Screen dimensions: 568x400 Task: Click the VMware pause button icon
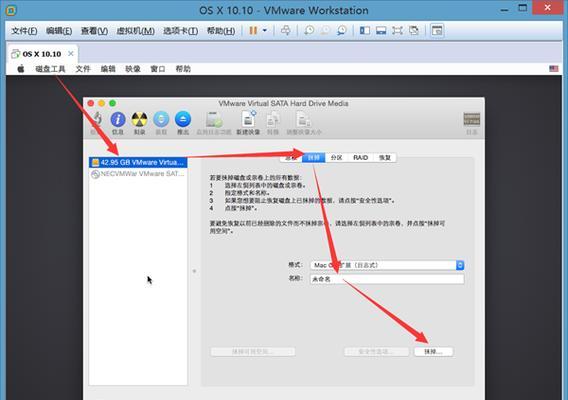pyautogui.click(x=253, y=31)
